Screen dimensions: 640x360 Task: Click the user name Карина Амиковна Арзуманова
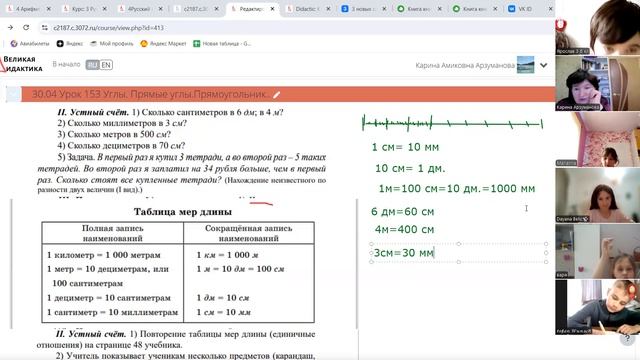pyautogui.click(x=465, y=65)
